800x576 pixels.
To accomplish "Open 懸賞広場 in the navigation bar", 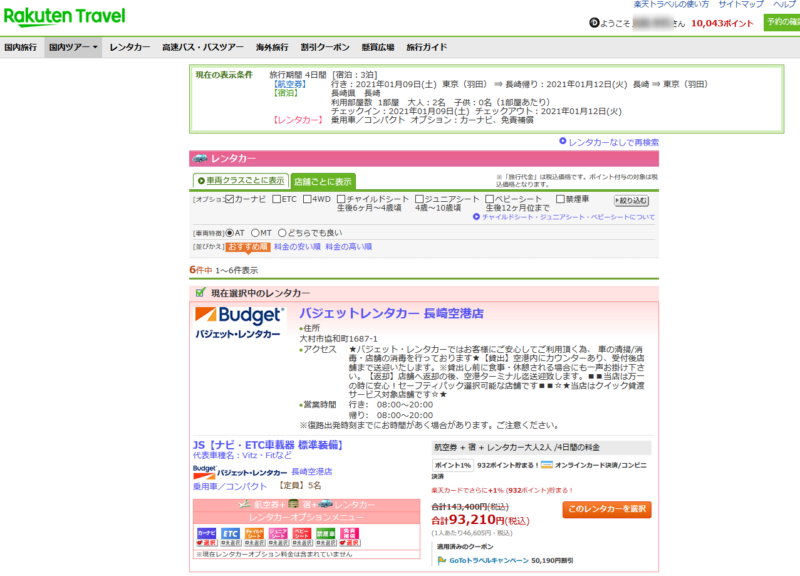I will coord(378,47).
